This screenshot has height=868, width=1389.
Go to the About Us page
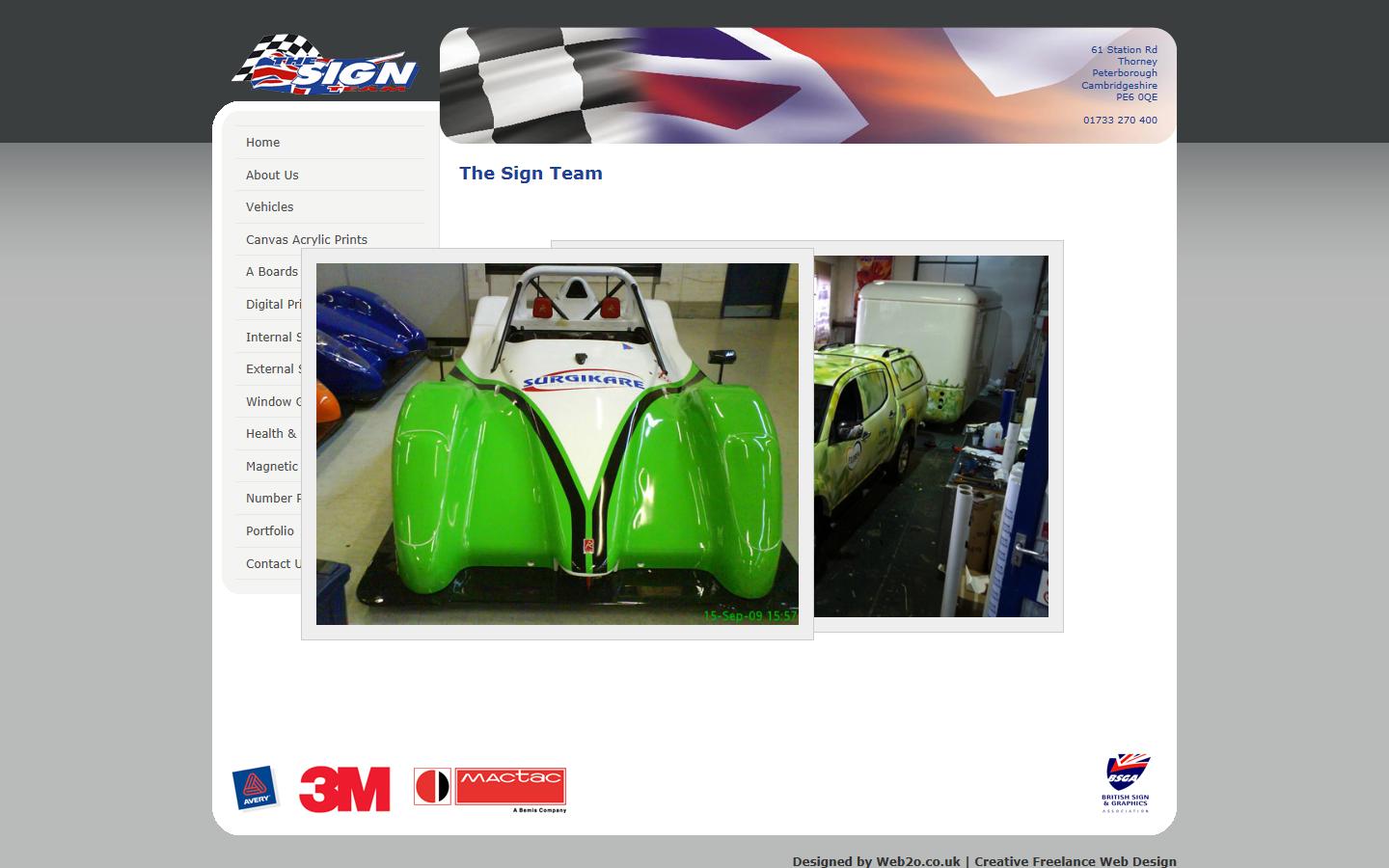coord(272,176)
